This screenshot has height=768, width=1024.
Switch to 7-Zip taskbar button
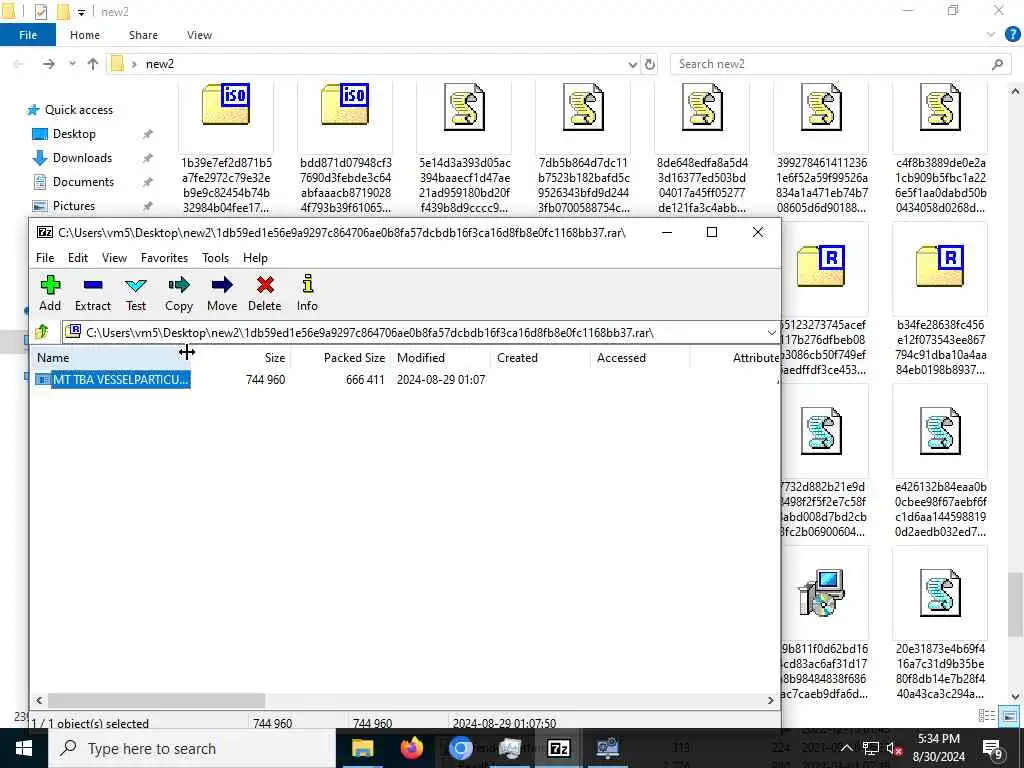point(558,748)
